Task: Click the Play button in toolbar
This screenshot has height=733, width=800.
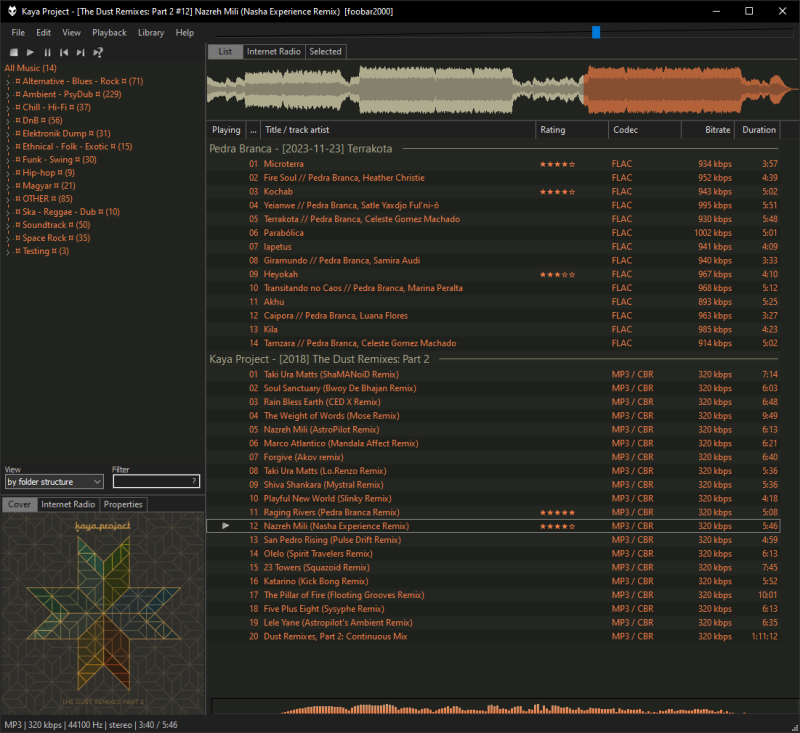Action: [30, 52]
